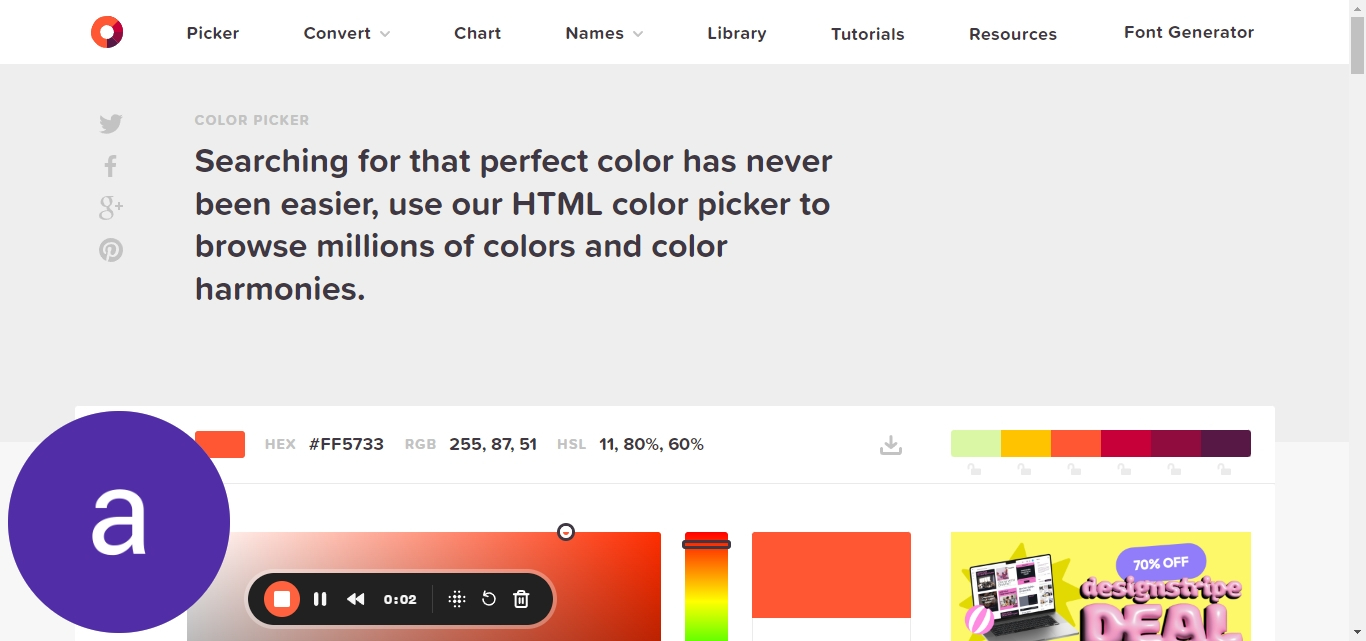This screenshot has width=1366, height=641.
Task: Open the designstripe deal advertisement
Action: click(x=1101, y=586)
